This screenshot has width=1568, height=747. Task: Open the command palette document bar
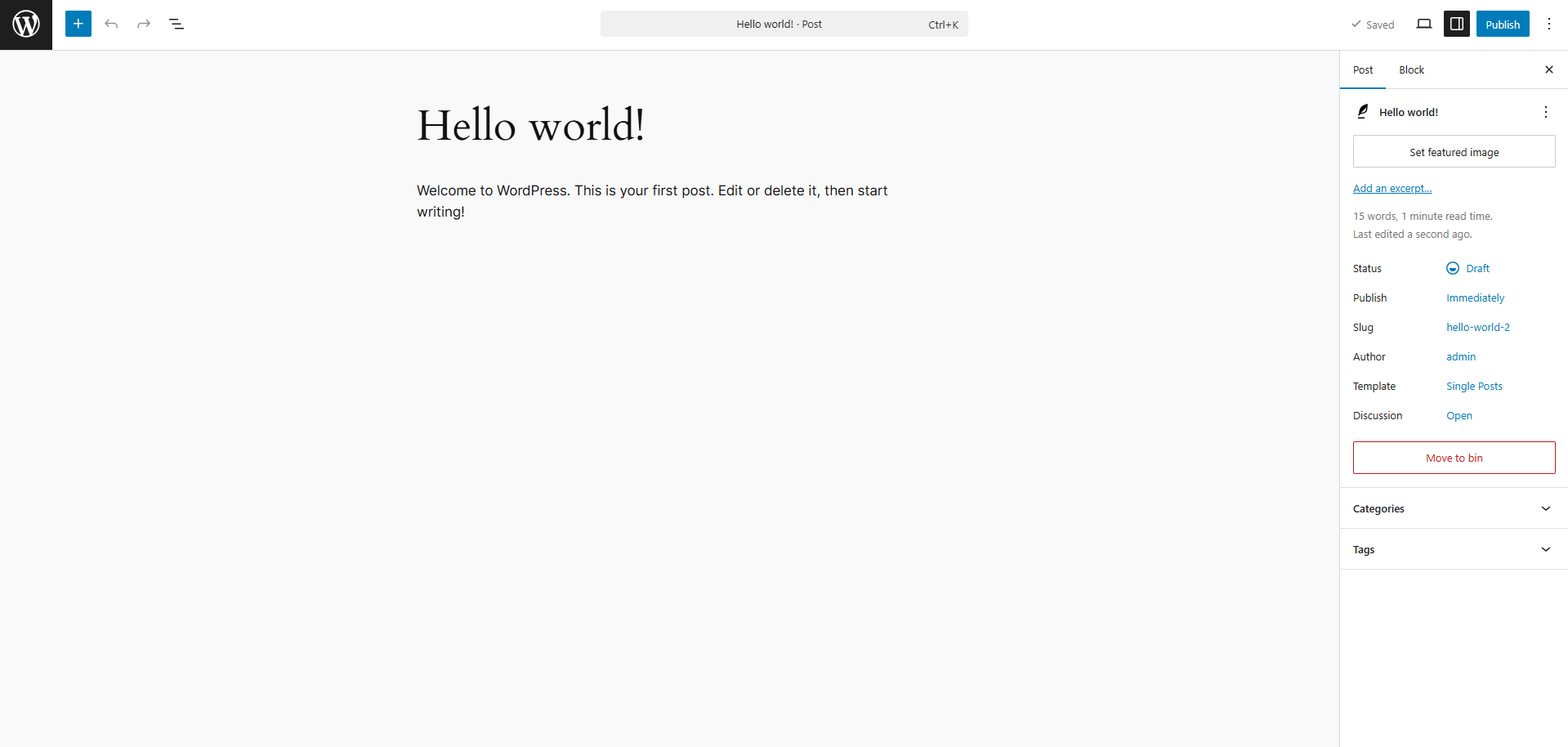tap(784, 24)
